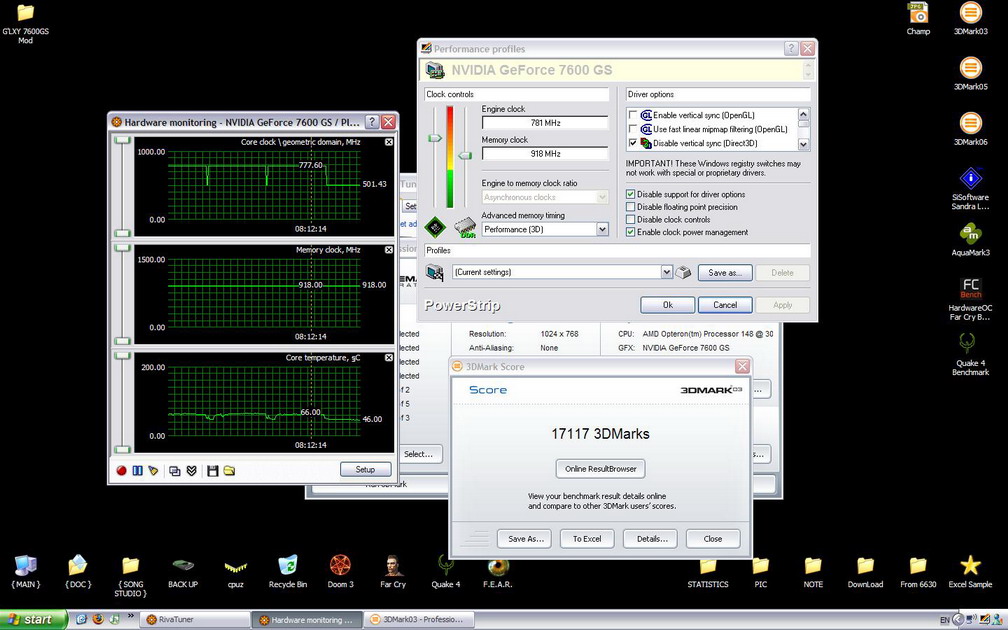This screenshot has width=1008, height=630.
Task: Open the Advanced memory timing dropdown
Action: (602, 230)
